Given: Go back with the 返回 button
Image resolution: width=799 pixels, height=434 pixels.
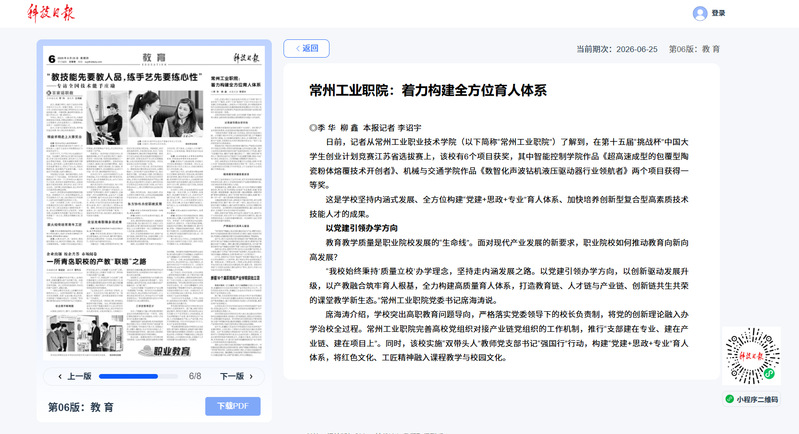Looking at the screenshot, I should (306, 48).
